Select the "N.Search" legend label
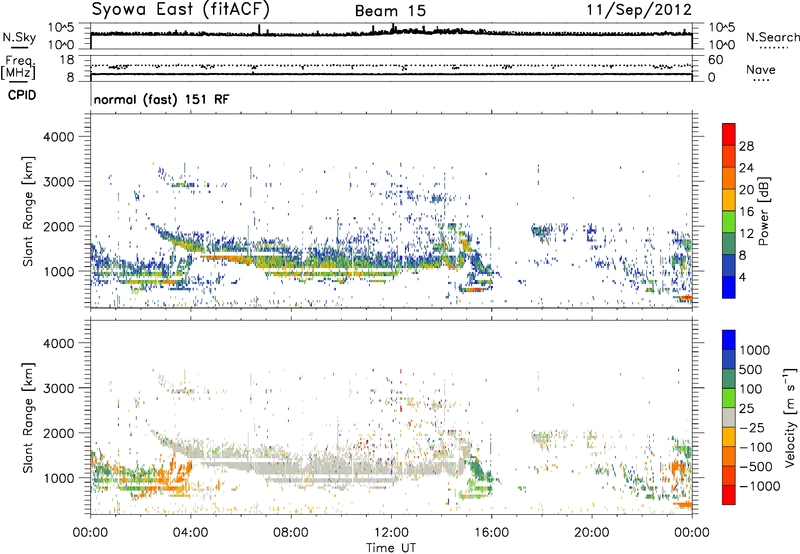800x554 pixels. pos(773,37)
